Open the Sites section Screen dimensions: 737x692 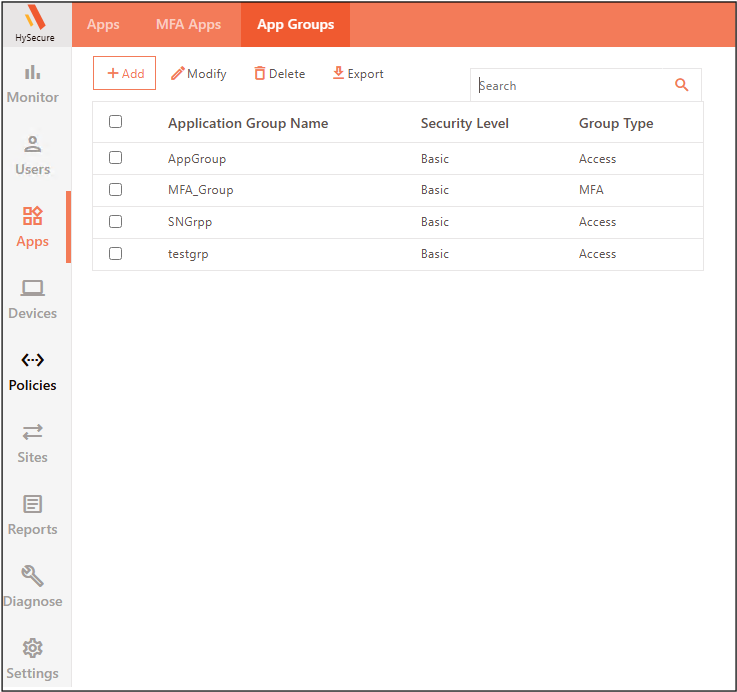coord(33,444)
